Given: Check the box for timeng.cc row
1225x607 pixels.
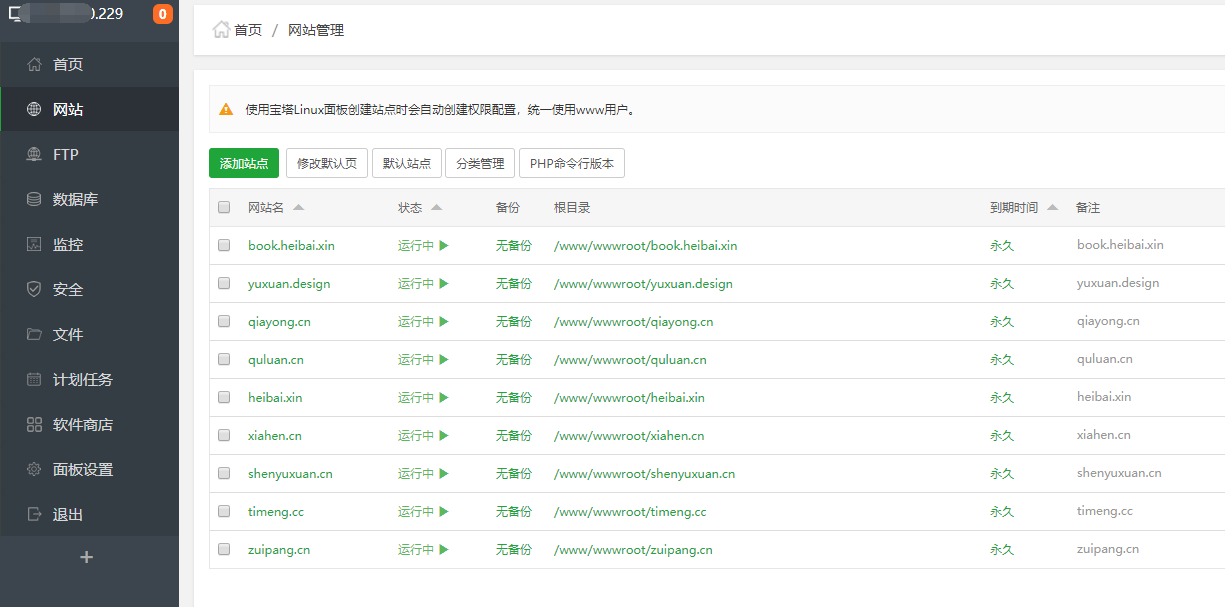Looking at the screenshot, I should click(224, 511).
